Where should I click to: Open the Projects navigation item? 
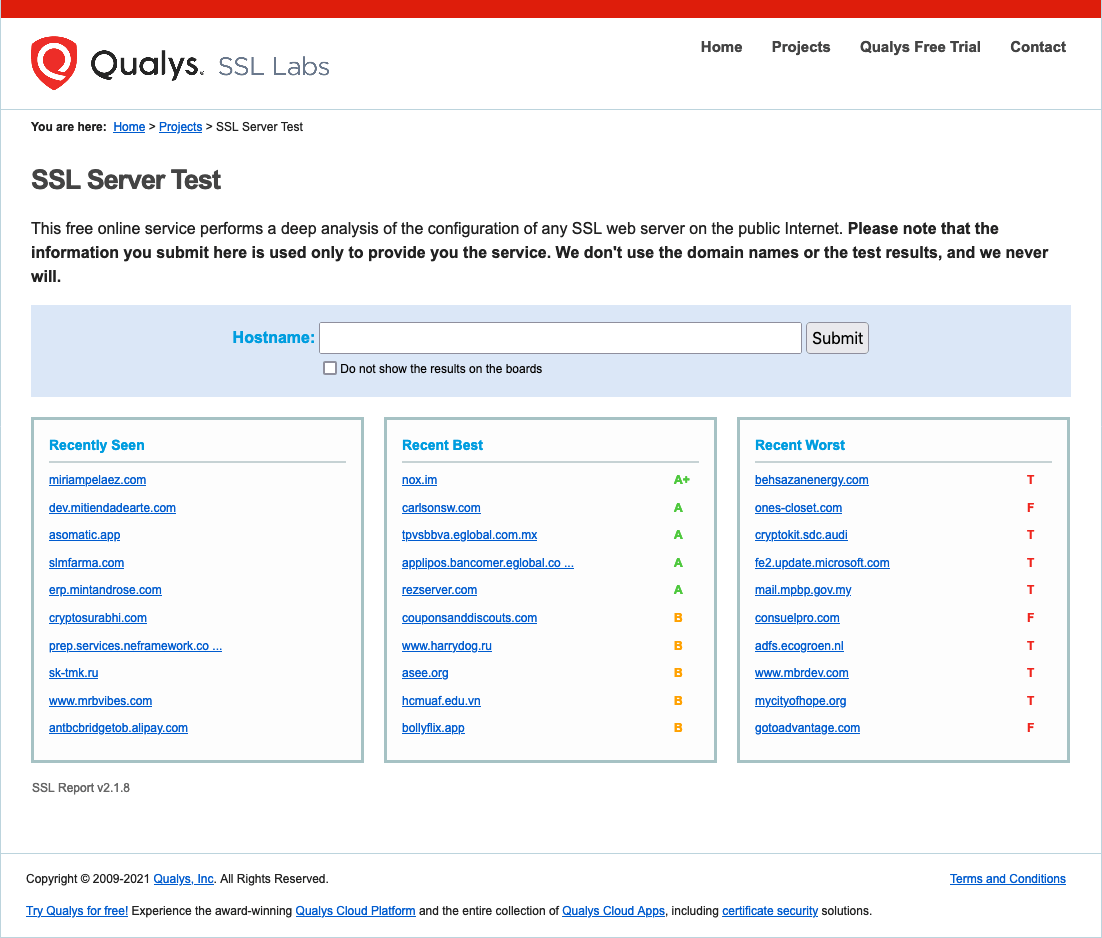tap(800, 47)
